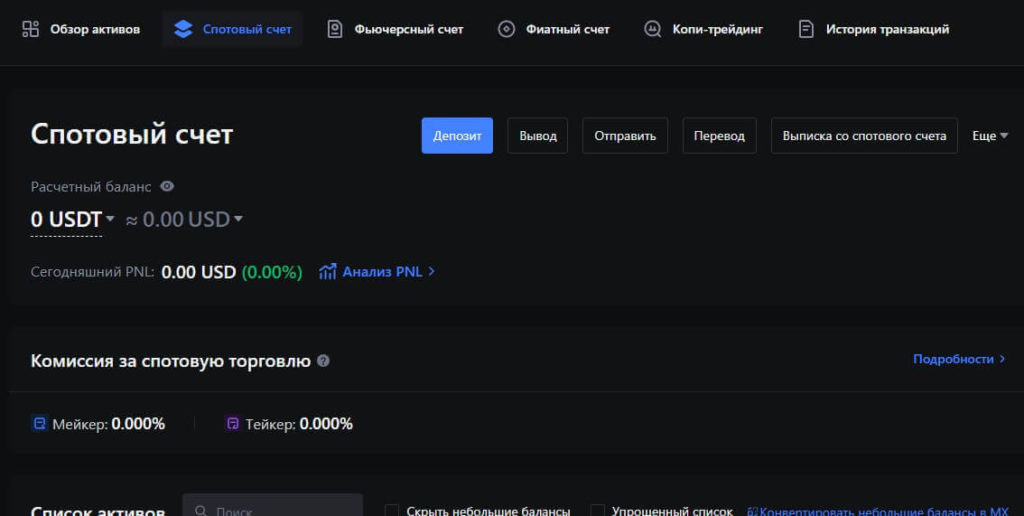Image resolution: width=1024 pixels, height=516 pixels.
Task: Click the Копи-трейдинг icon
Action: point(653,29)
